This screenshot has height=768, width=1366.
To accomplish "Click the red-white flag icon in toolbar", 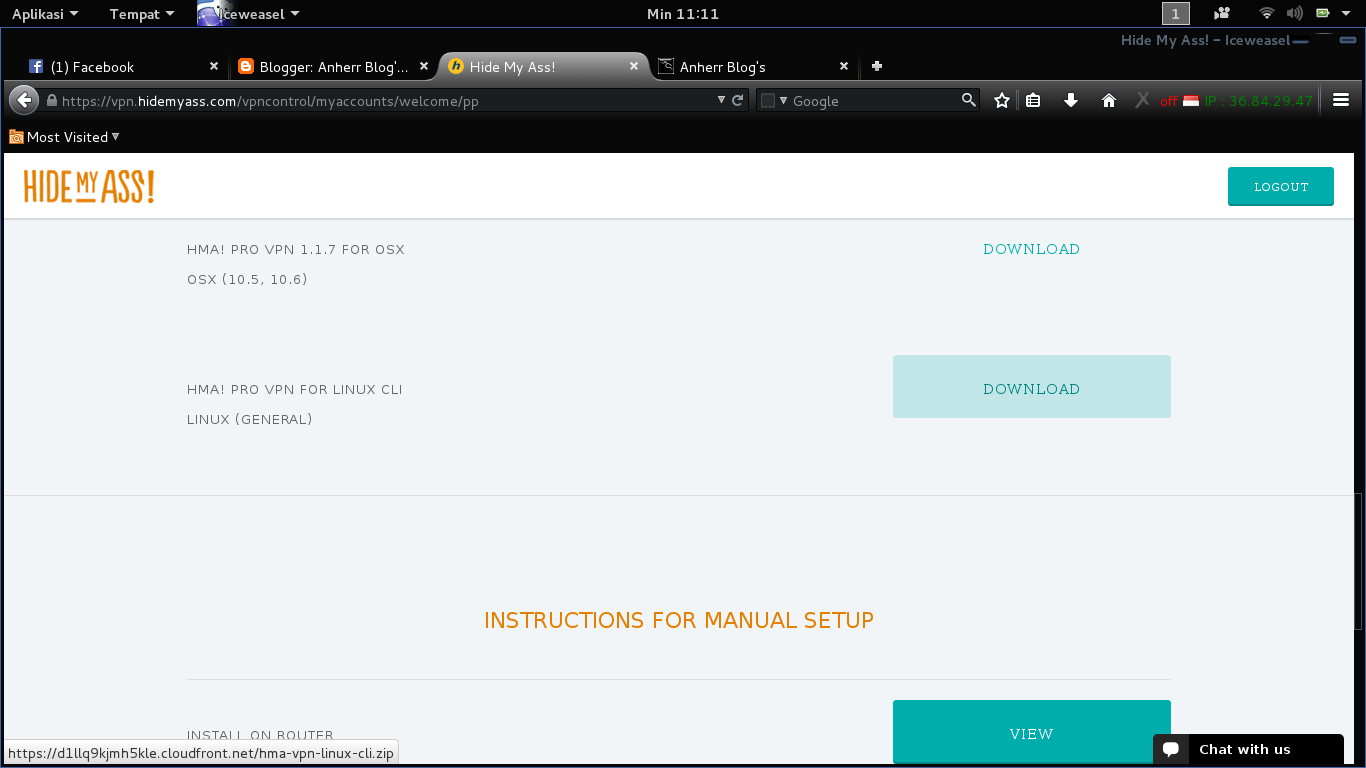I will pos(1191,101).
